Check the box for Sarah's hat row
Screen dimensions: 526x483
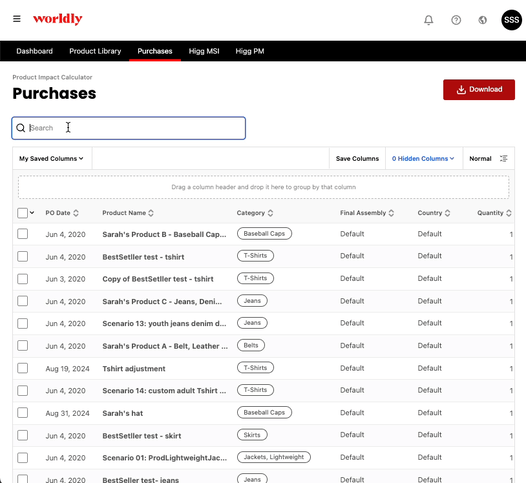[22, 413]
